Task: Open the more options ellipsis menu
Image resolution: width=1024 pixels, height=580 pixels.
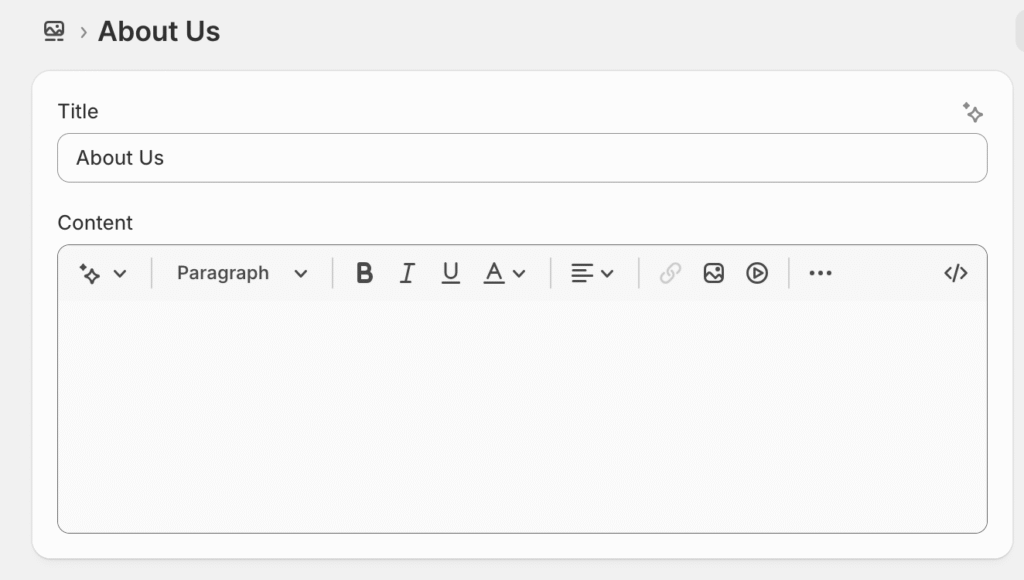Action: pos(820,273)
